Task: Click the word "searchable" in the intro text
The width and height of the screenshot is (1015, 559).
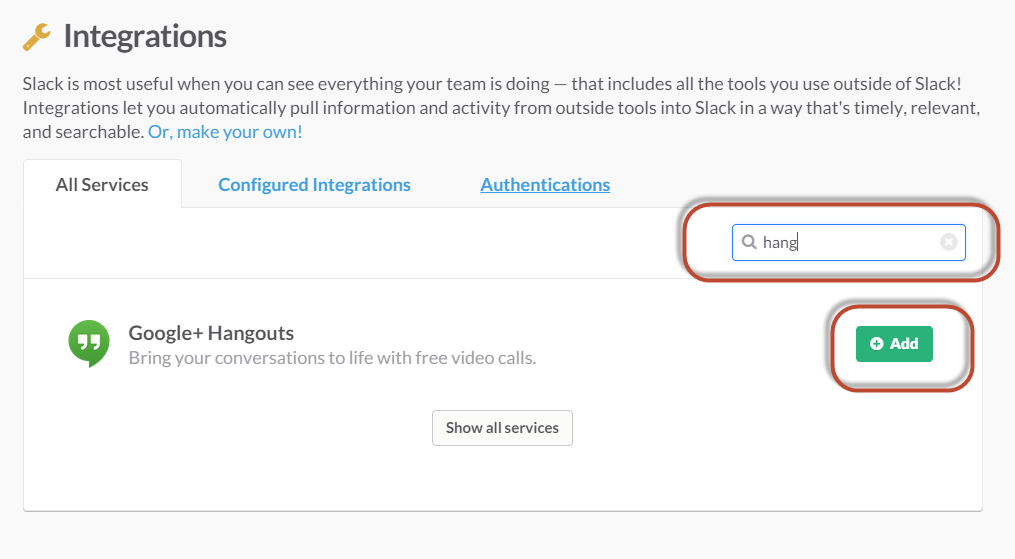Action: tap(98, 132)
